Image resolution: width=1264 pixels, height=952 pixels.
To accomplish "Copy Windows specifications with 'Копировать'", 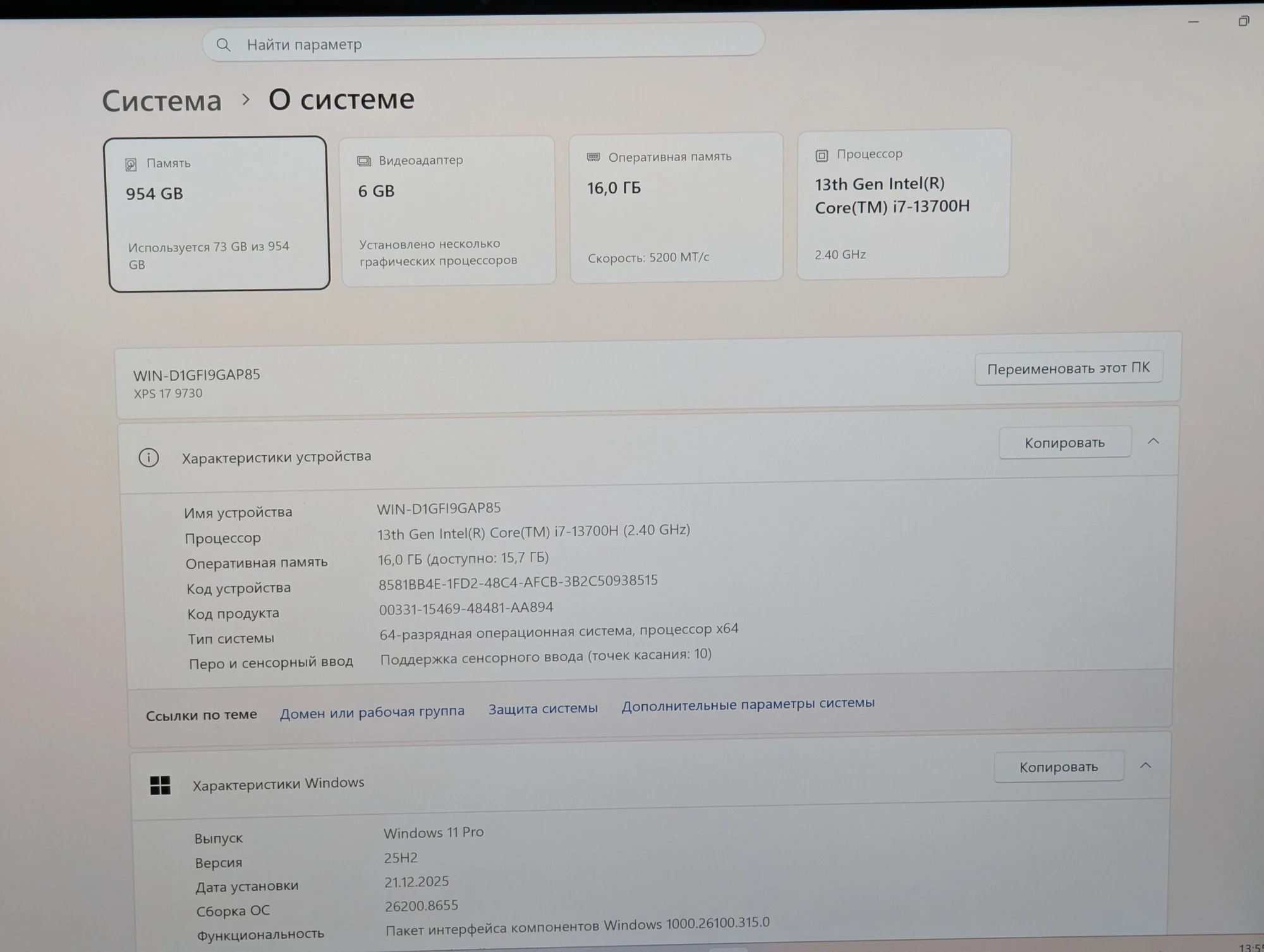I will click(1059, 767).
